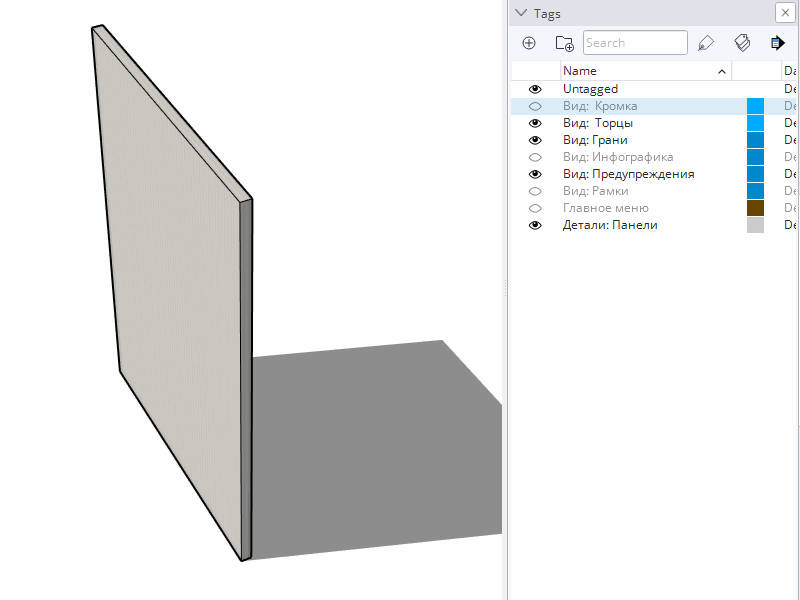Show the Вид: Кромка tag
The image size is (800, 600).
point(535,106)
